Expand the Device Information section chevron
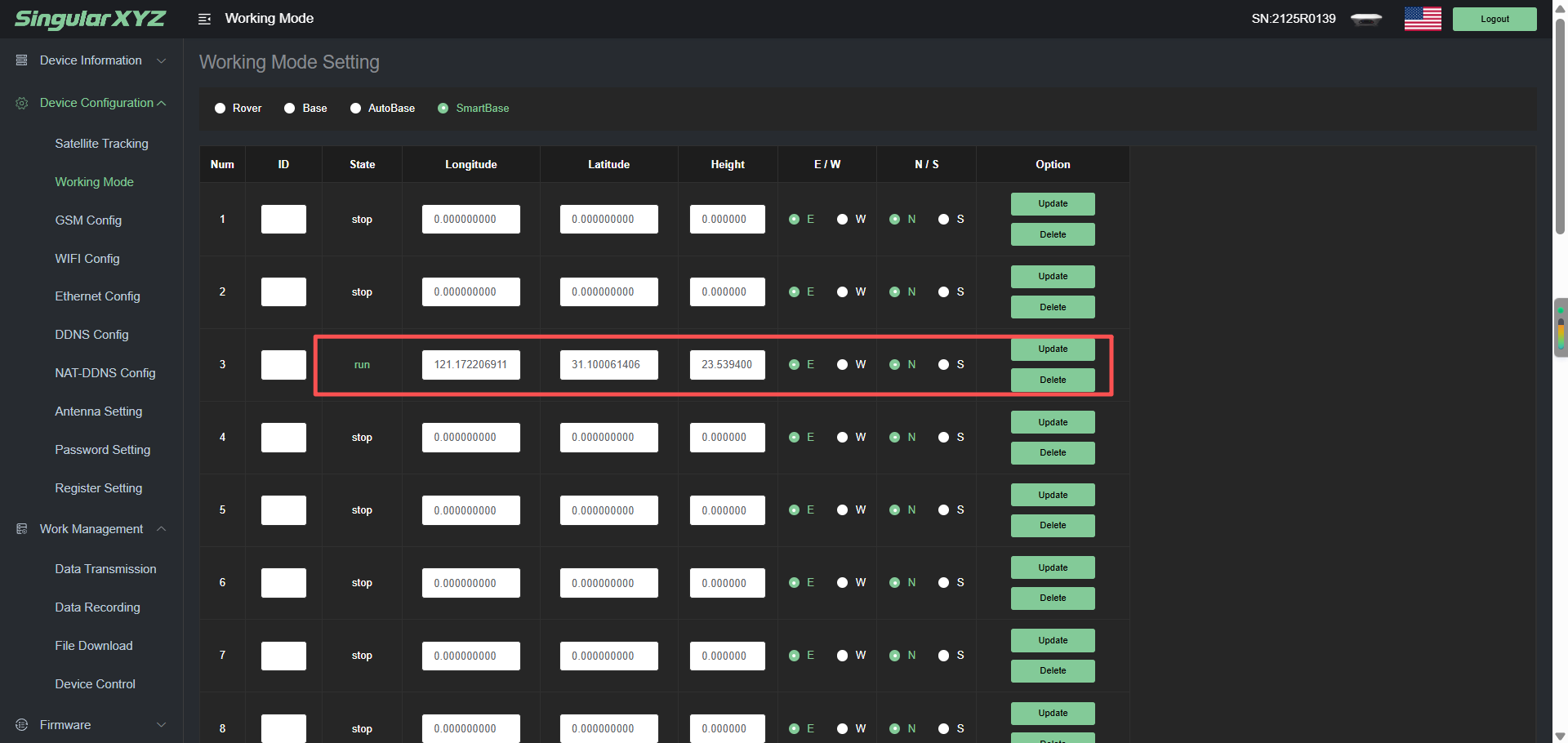 162,60
